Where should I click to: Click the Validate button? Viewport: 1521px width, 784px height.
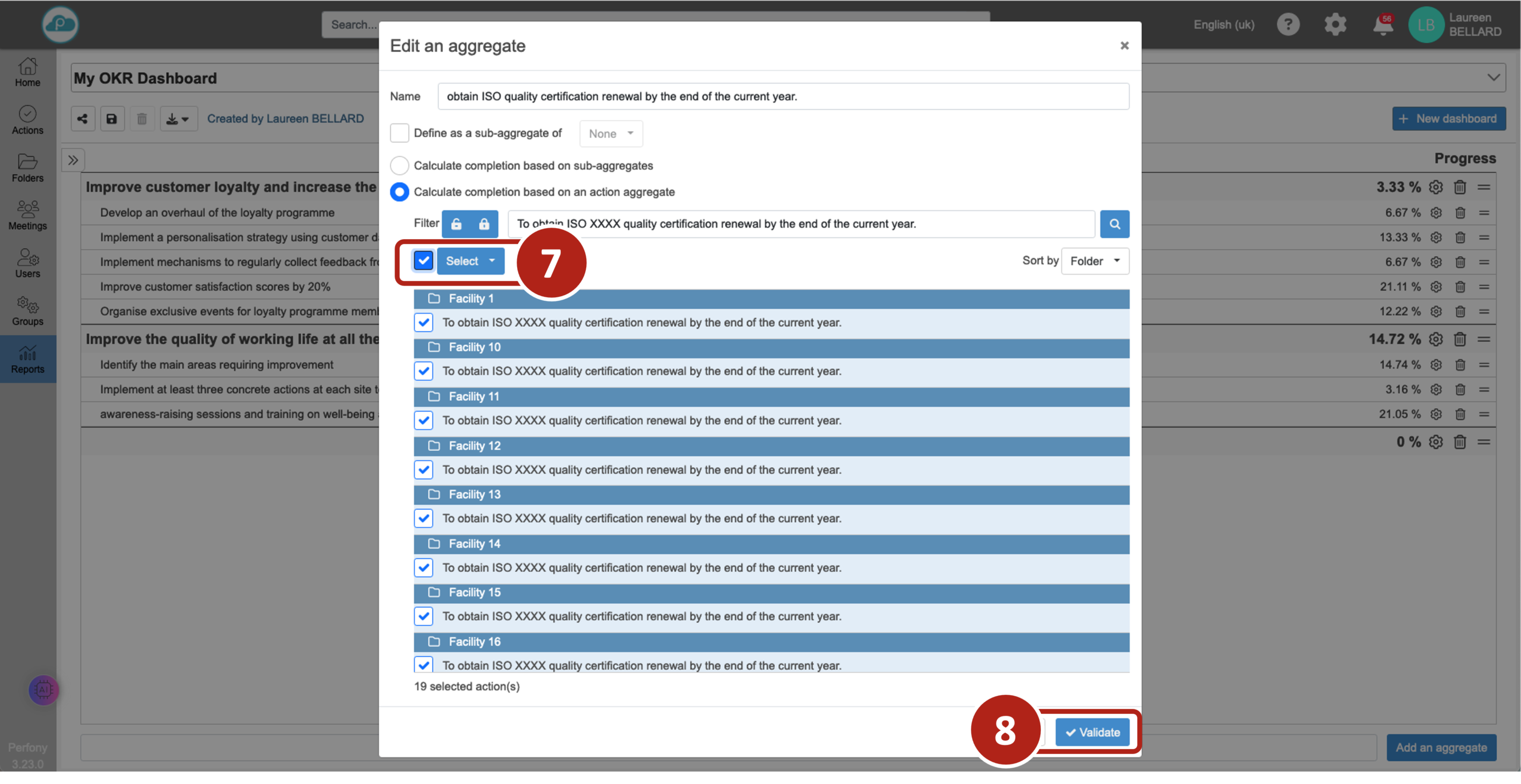point(1092,732)
